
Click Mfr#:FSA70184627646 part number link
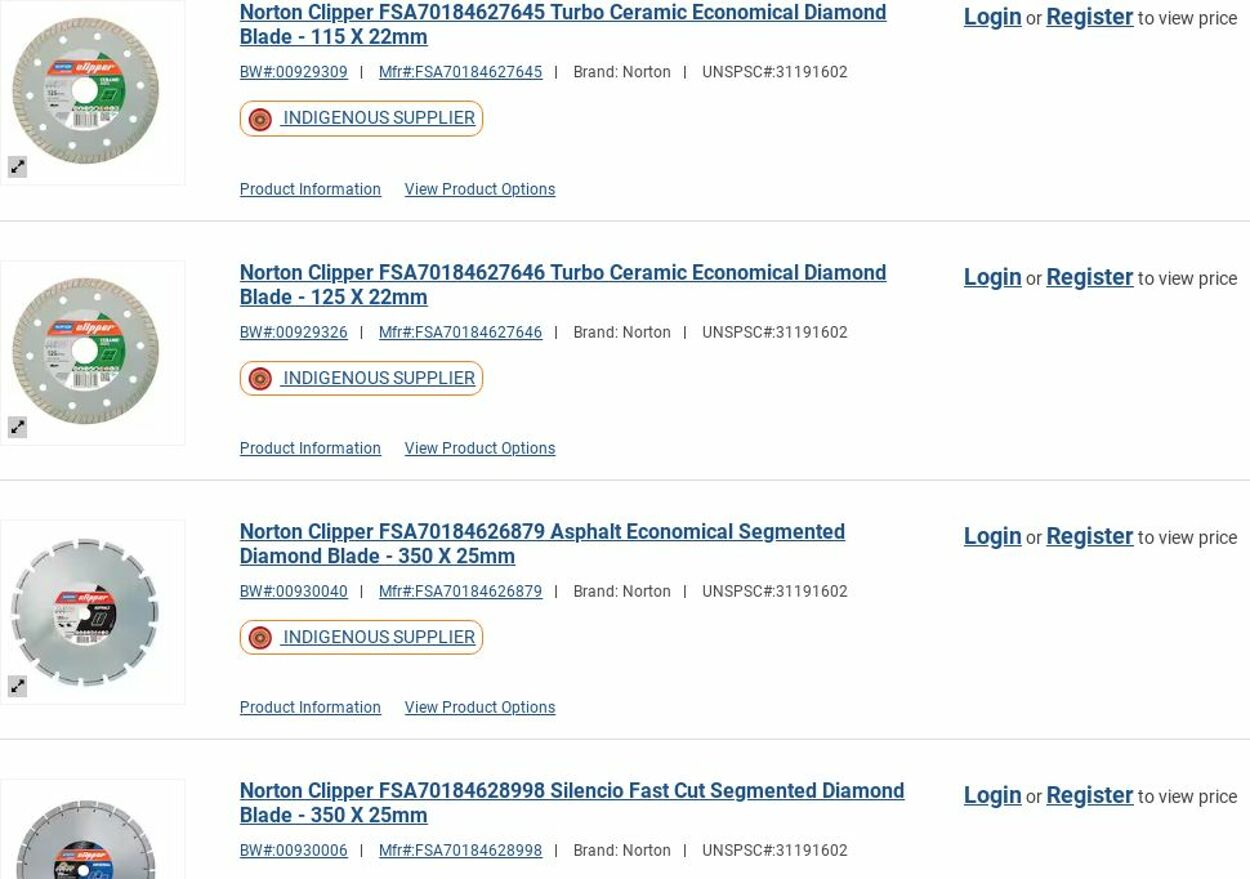coord(460,332)
